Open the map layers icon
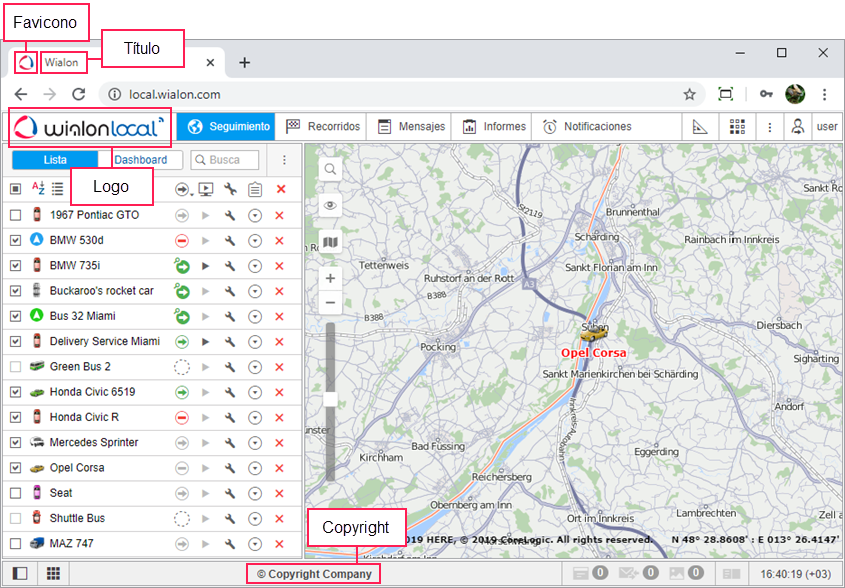This screenshot has width=845, height=588. coord(330,242)
